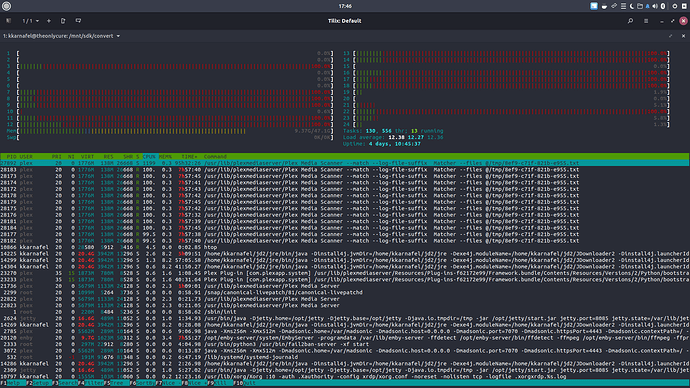Select /sbin/init process row
Screen dimensions: 690x388
tap(345, 312)
